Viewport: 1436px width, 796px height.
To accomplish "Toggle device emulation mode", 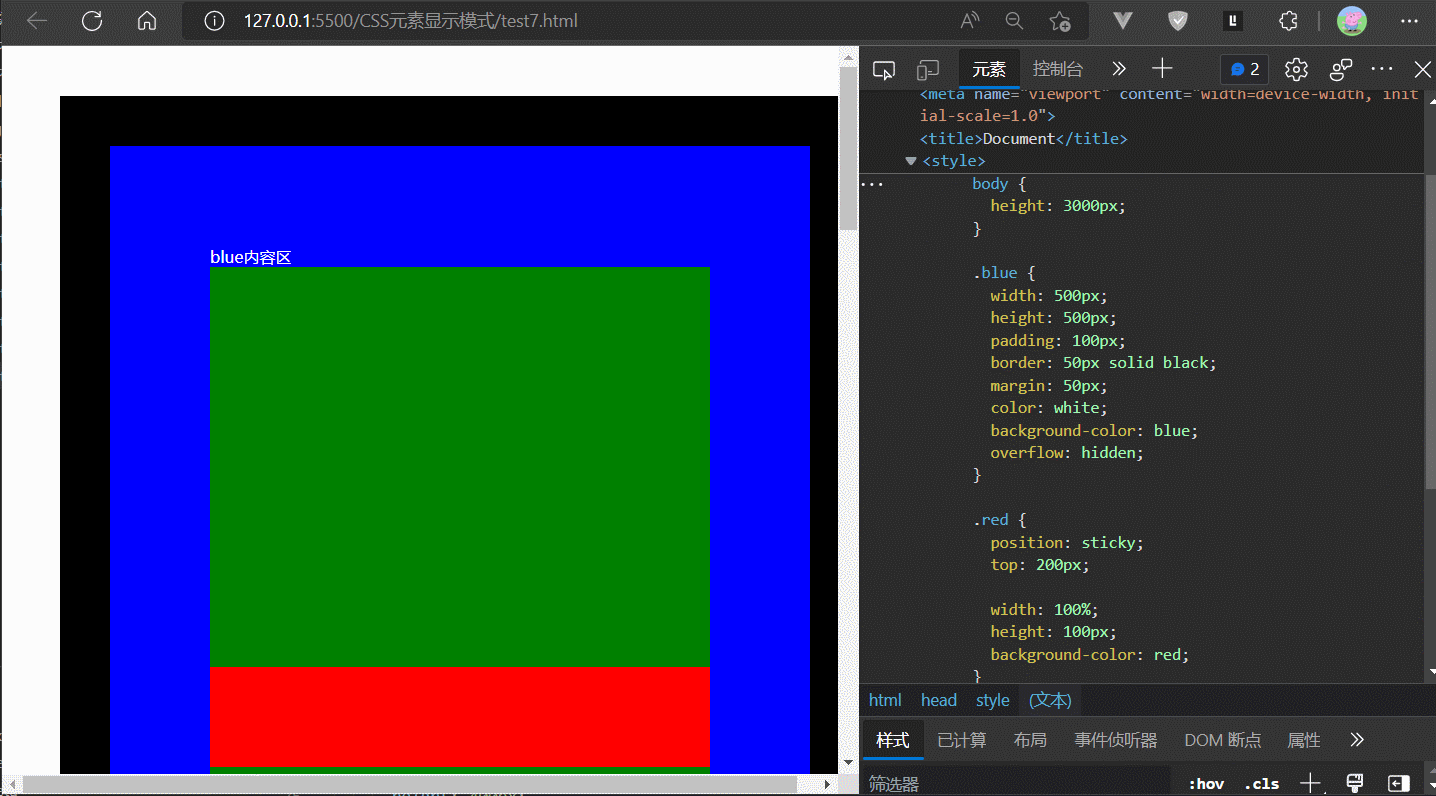I will (x=928, y=69).
